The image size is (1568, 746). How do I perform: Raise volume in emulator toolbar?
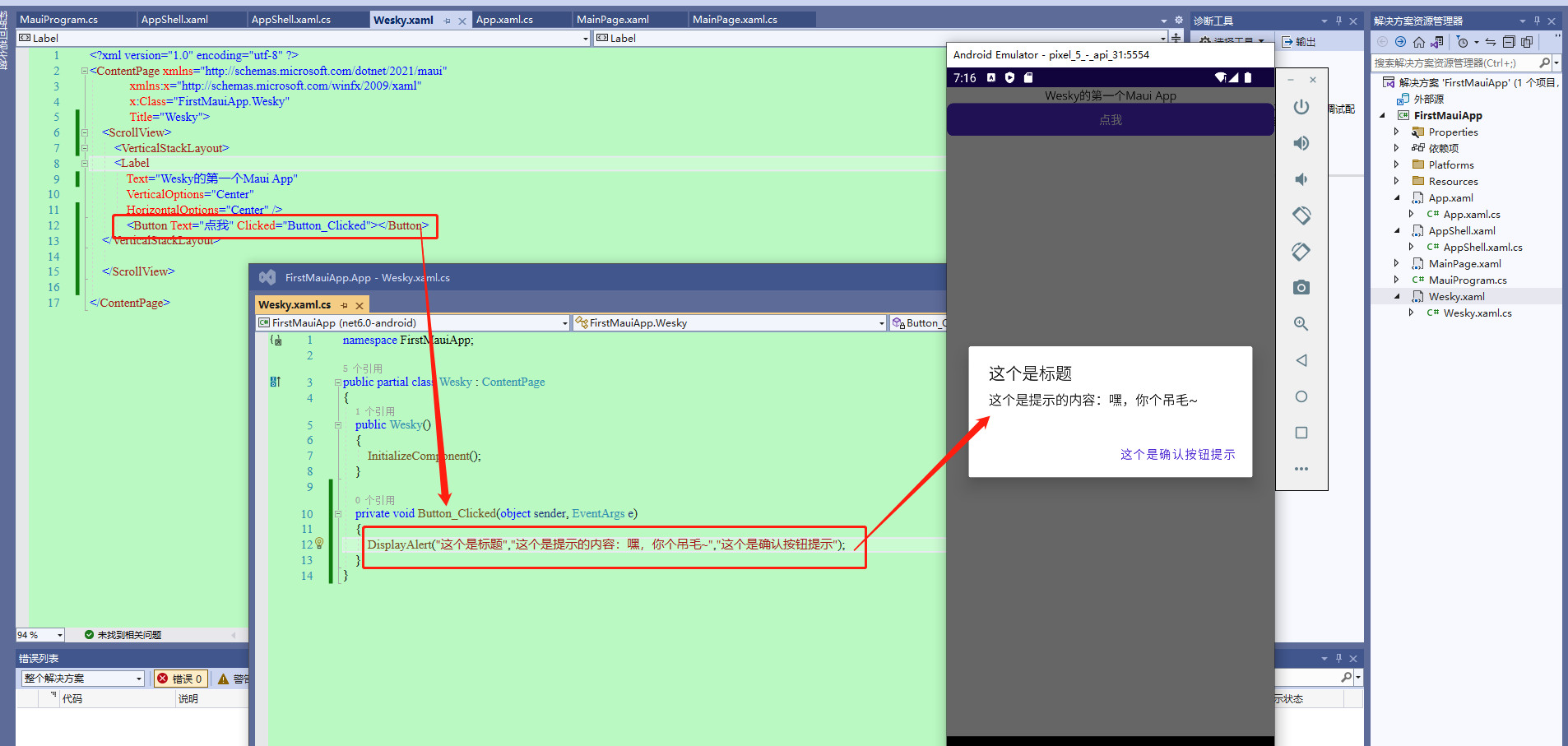(x=1301, y=143)
